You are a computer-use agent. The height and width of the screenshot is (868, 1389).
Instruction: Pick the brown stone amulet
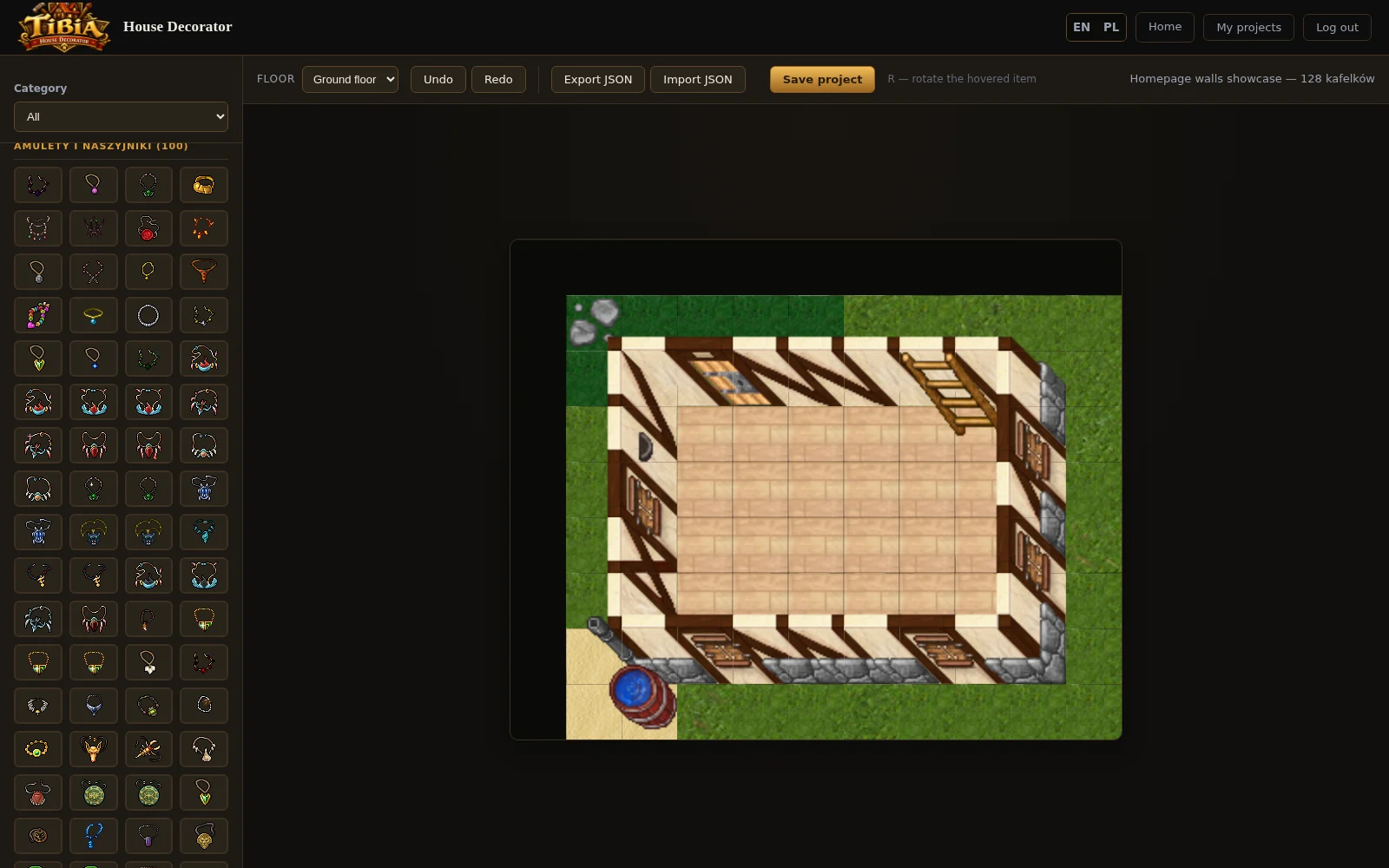click(x=204, y=706)
